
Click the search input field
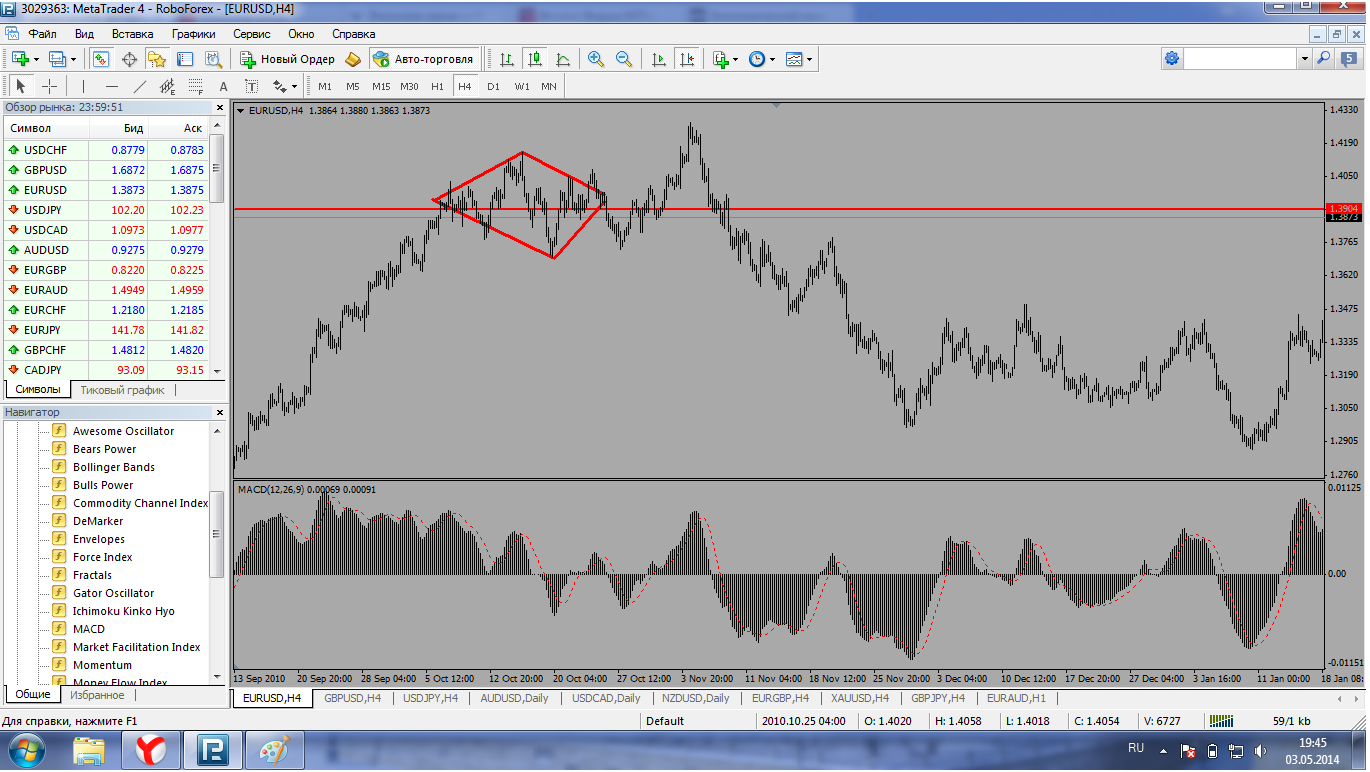click(1241, 59)
